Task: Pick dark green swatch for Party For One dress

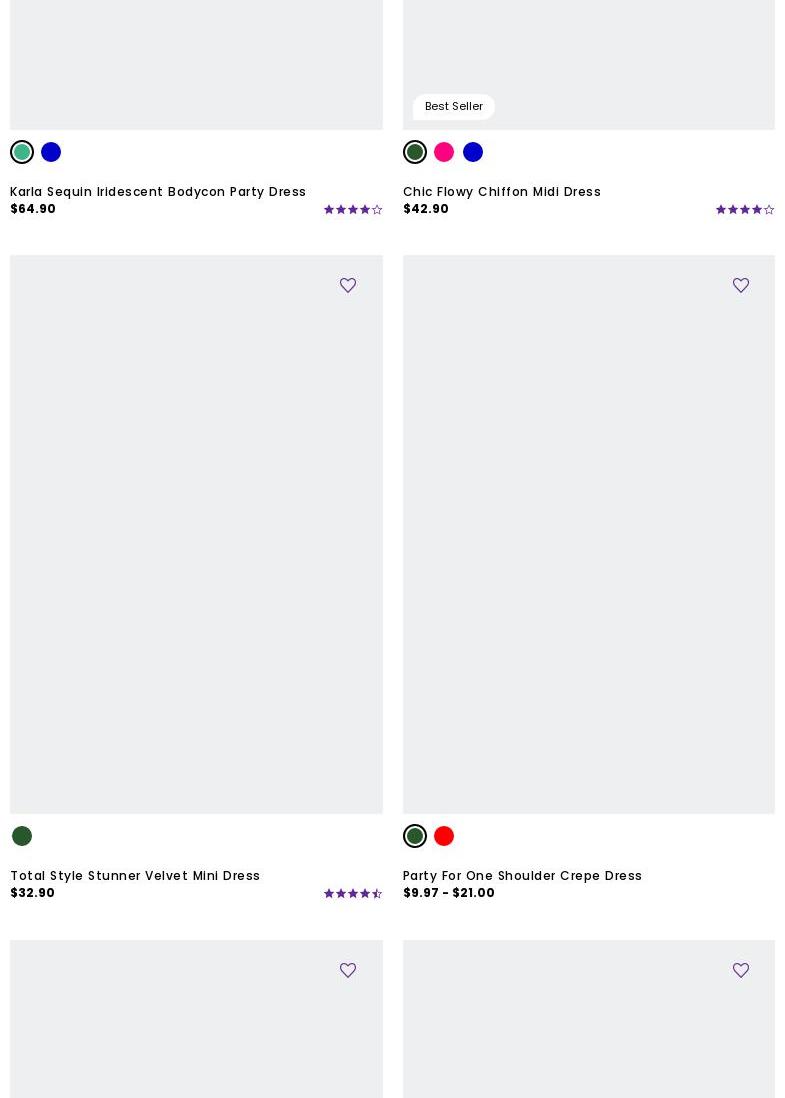Action: click(415, 836)
